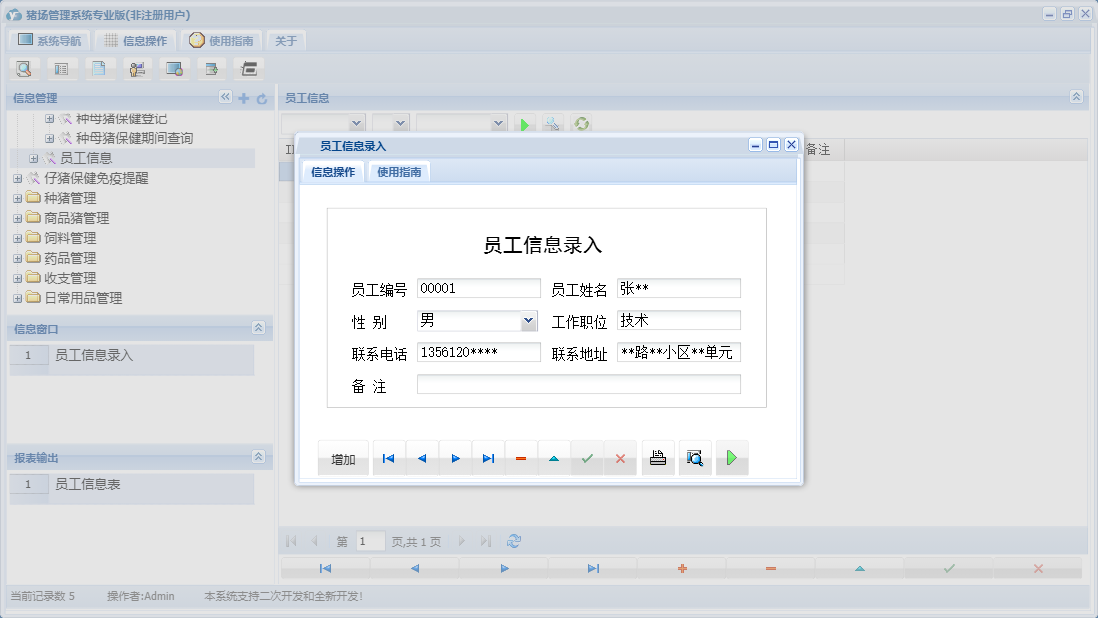Open the report list toolbar icon
The image size is (1098, 618).
[62, 68]
